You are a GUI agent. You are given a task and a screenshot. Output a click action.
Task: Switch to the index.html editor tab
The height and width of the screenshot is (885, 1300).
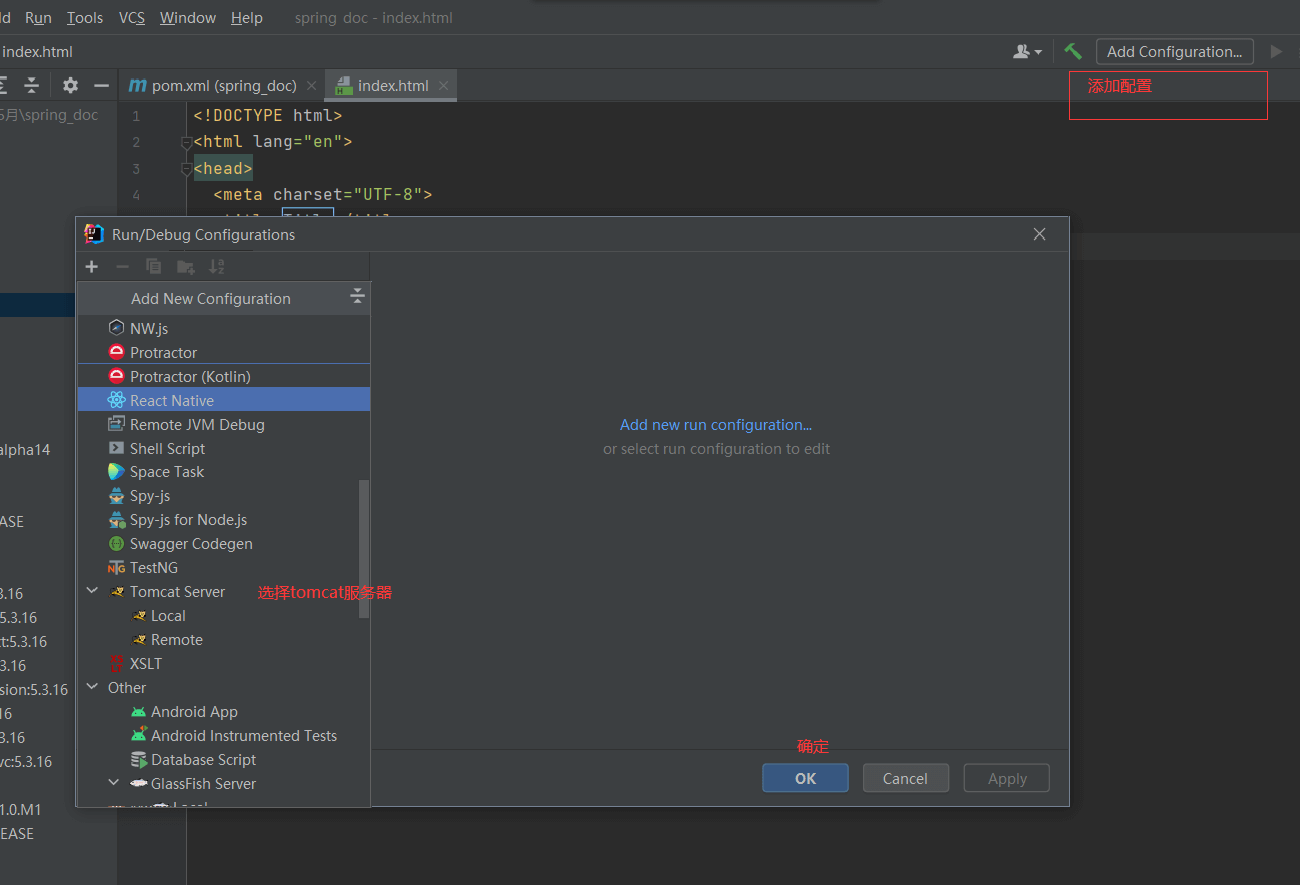[393, 86]
